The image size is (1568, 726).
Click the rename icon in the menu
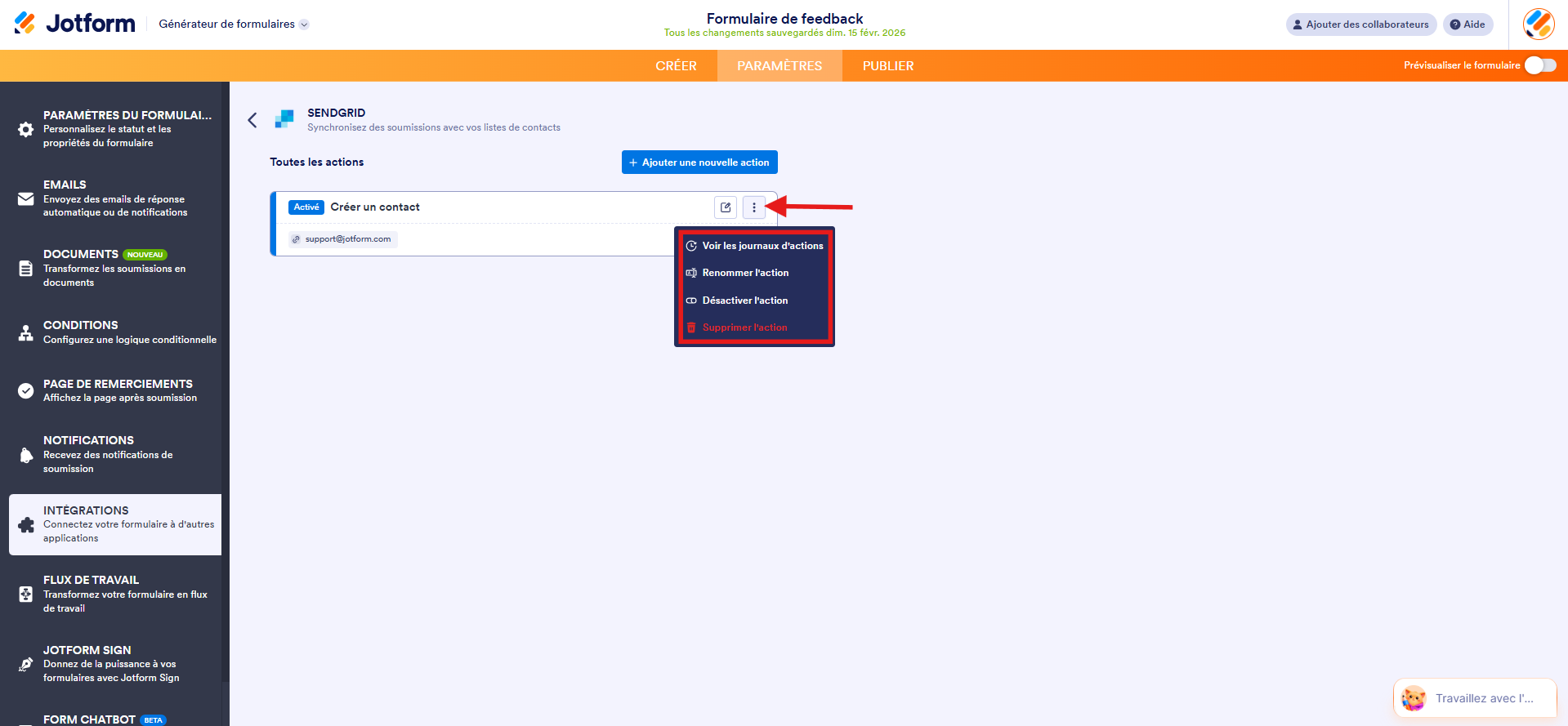tap(691, 273)
